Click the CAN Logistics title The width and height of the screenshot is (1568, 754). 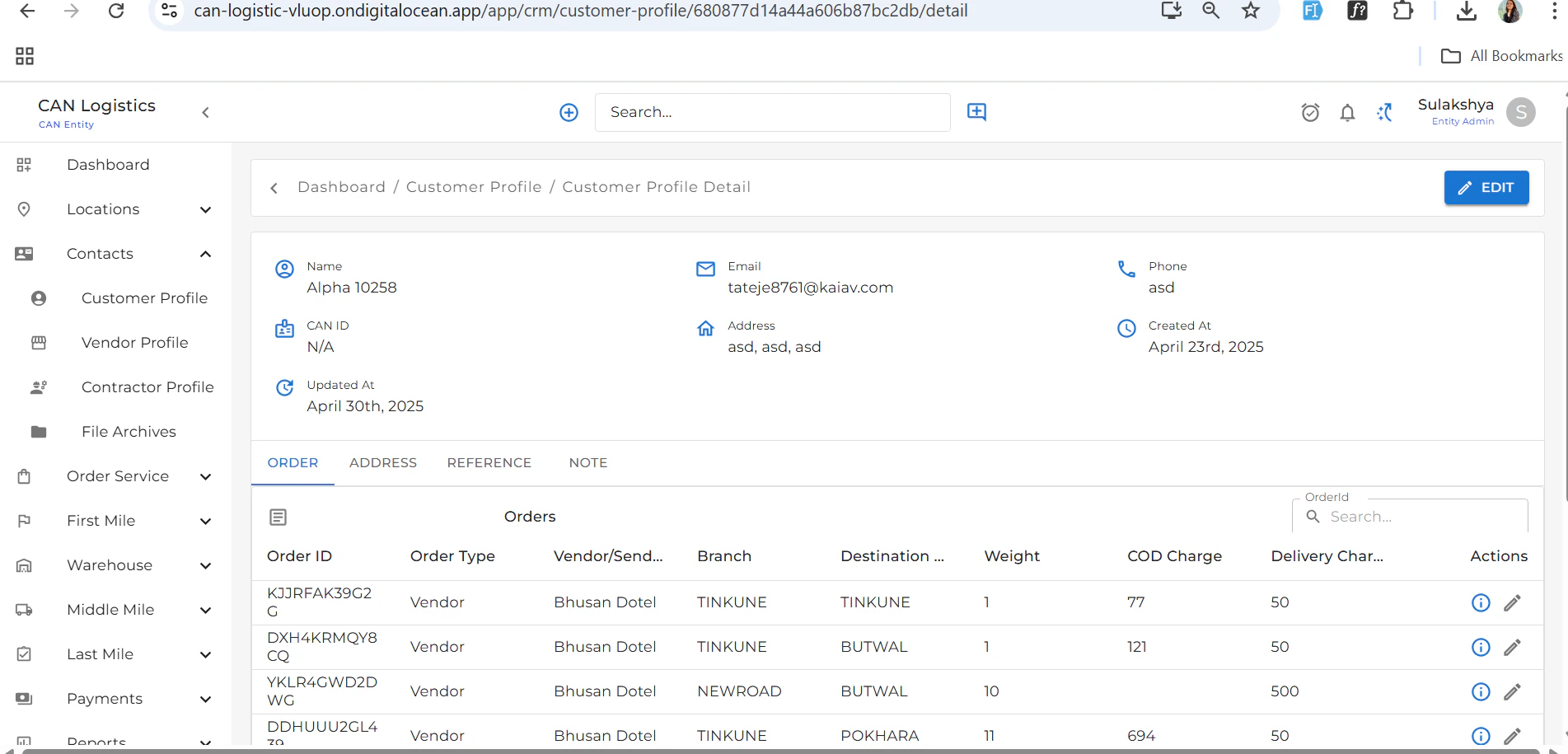coord(96,105)
